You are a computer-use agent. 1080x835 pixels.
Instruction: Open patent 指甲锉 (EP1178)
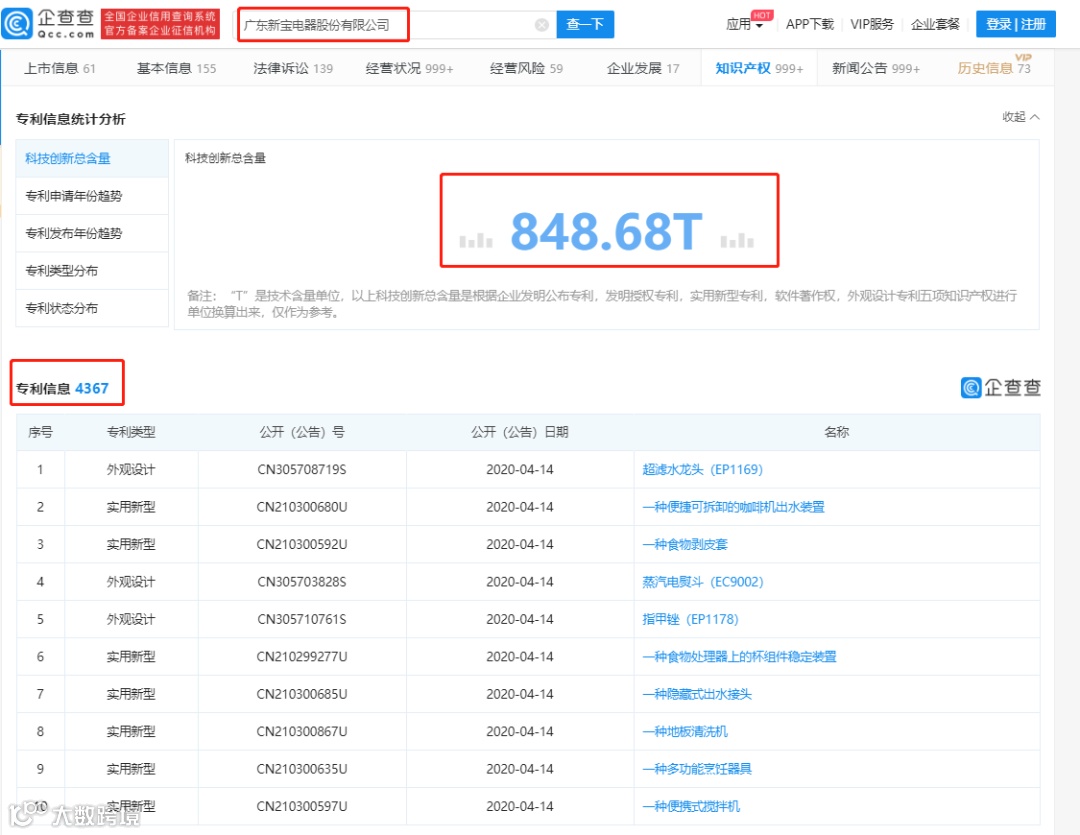tap(689, 619)
